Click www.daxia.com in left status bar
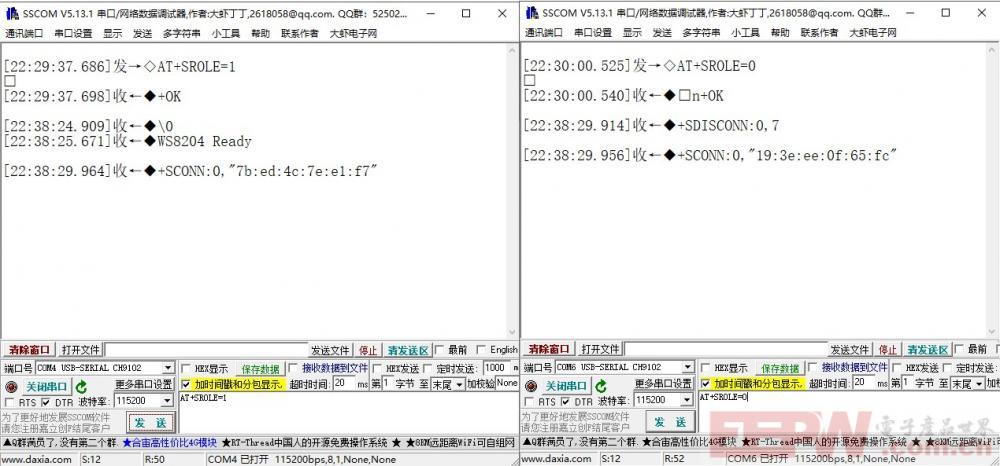Screen dimensions: 1000x466 click(x=38, y=459)
